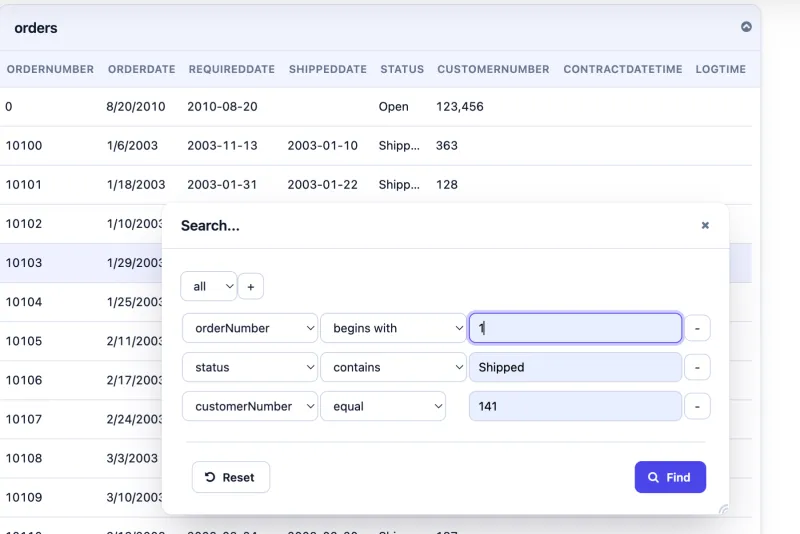Sort by REQUIREDDATE column header

click(x=232, y=69)
